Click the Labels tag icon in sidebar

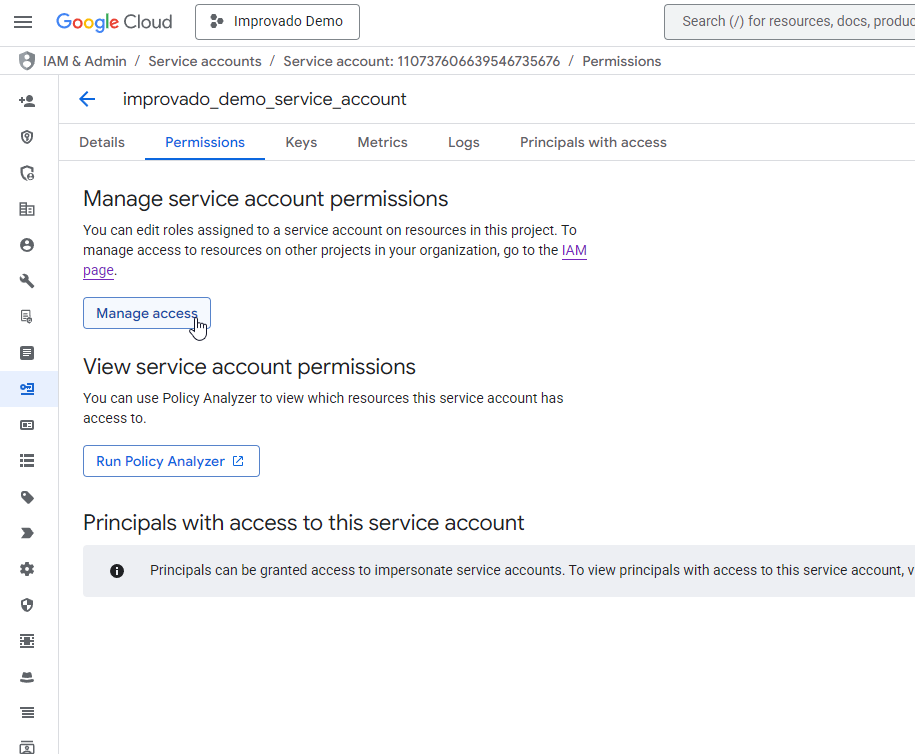click(27, 497)
